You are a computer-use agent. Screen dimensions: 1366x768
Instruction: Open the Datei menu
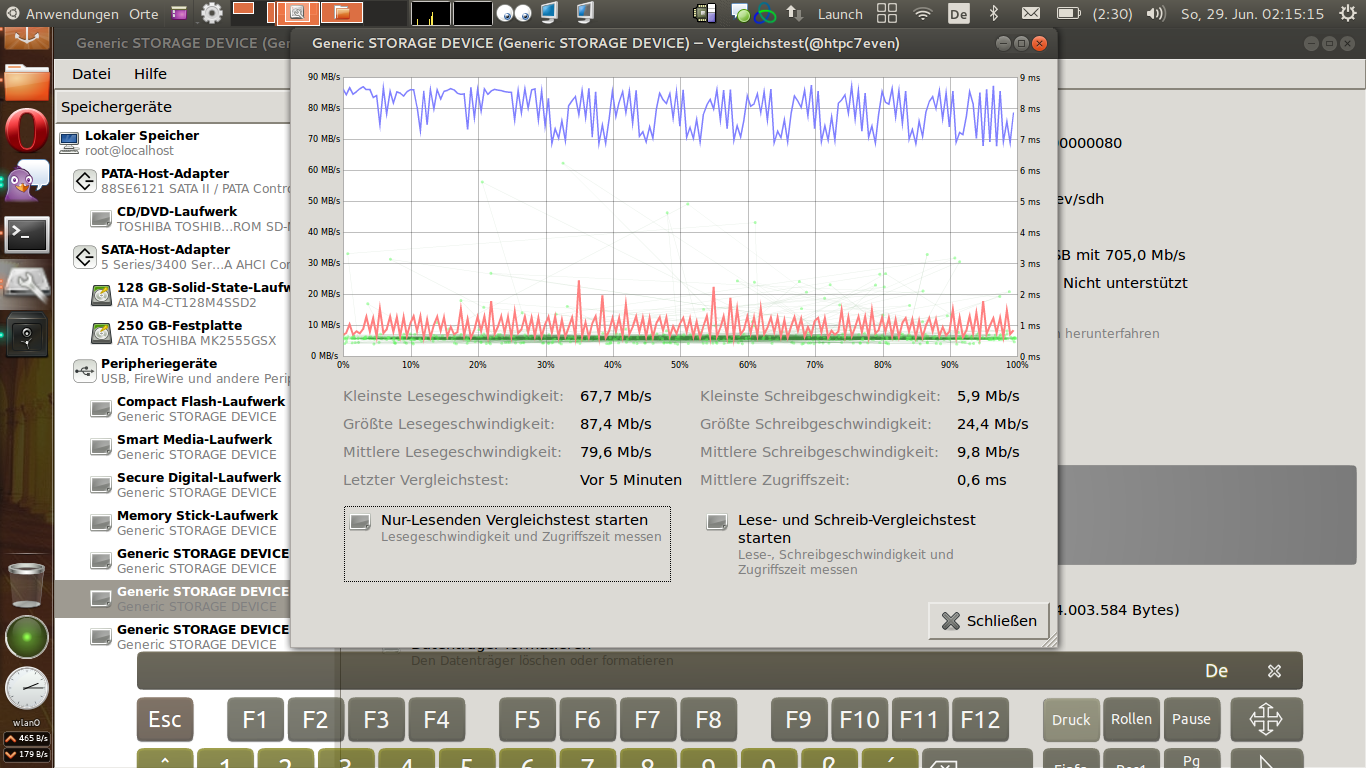[91, 74]
